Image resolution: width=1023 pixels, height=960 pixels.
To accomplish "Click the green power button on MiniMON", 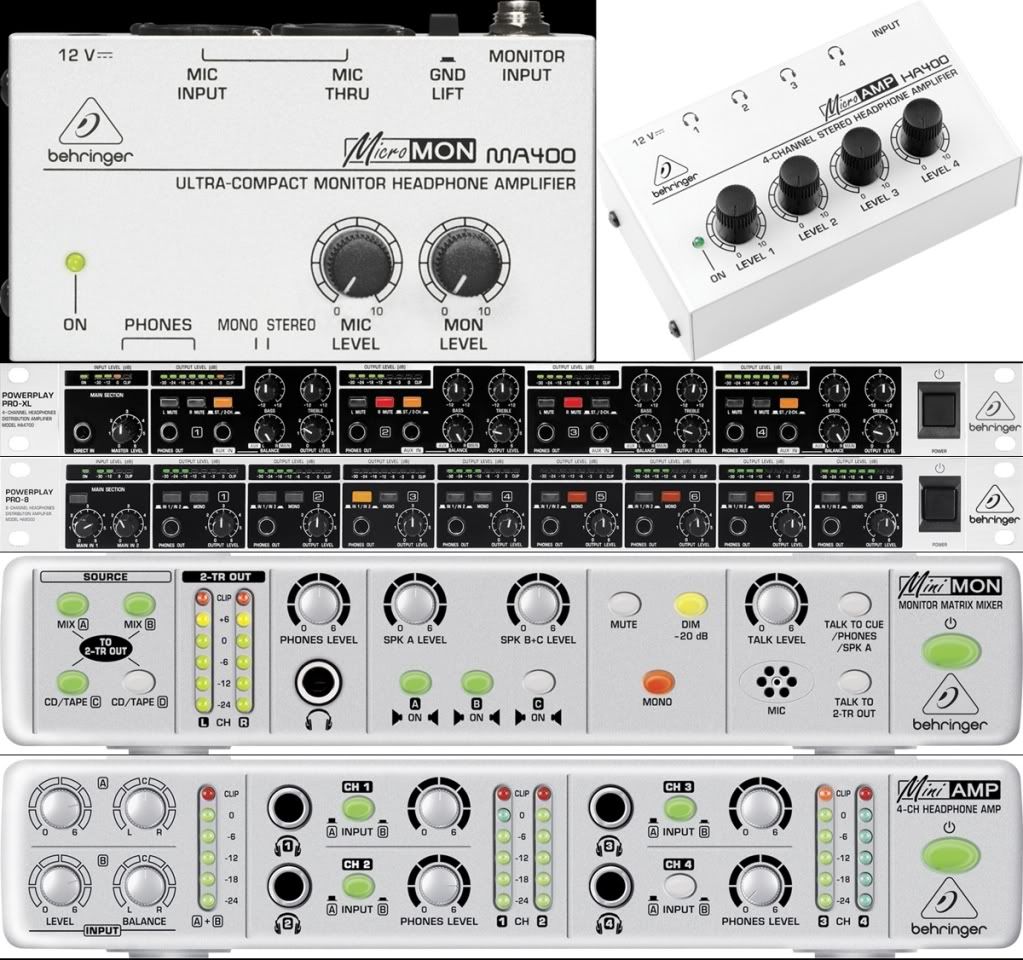I will click(951, 651).
